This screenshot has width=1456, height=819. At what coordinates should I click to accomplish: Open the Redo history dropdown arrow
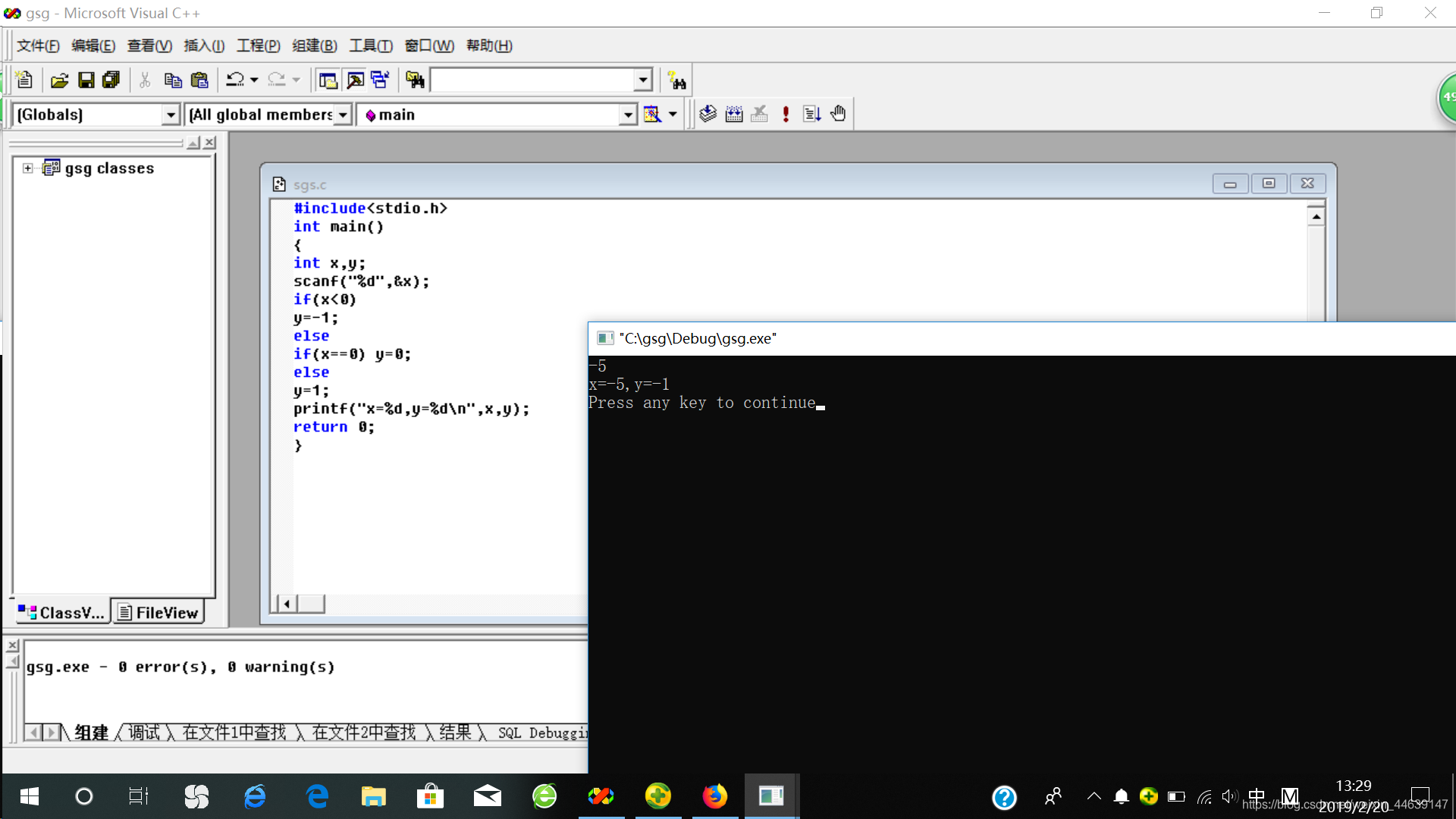296,80
